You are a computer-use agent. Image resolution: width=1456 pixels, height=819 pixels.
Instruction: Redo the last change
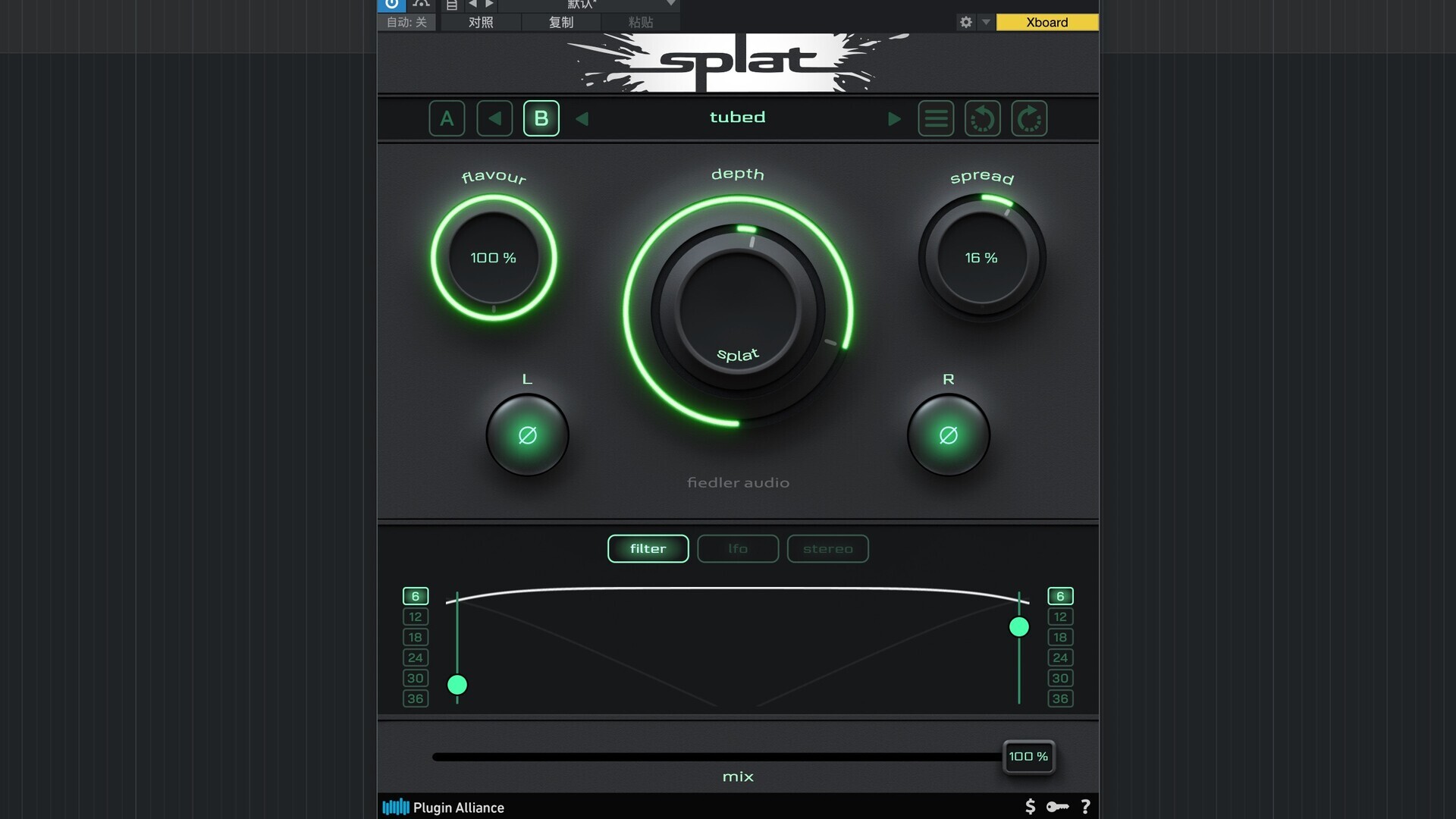(1029, 118)
